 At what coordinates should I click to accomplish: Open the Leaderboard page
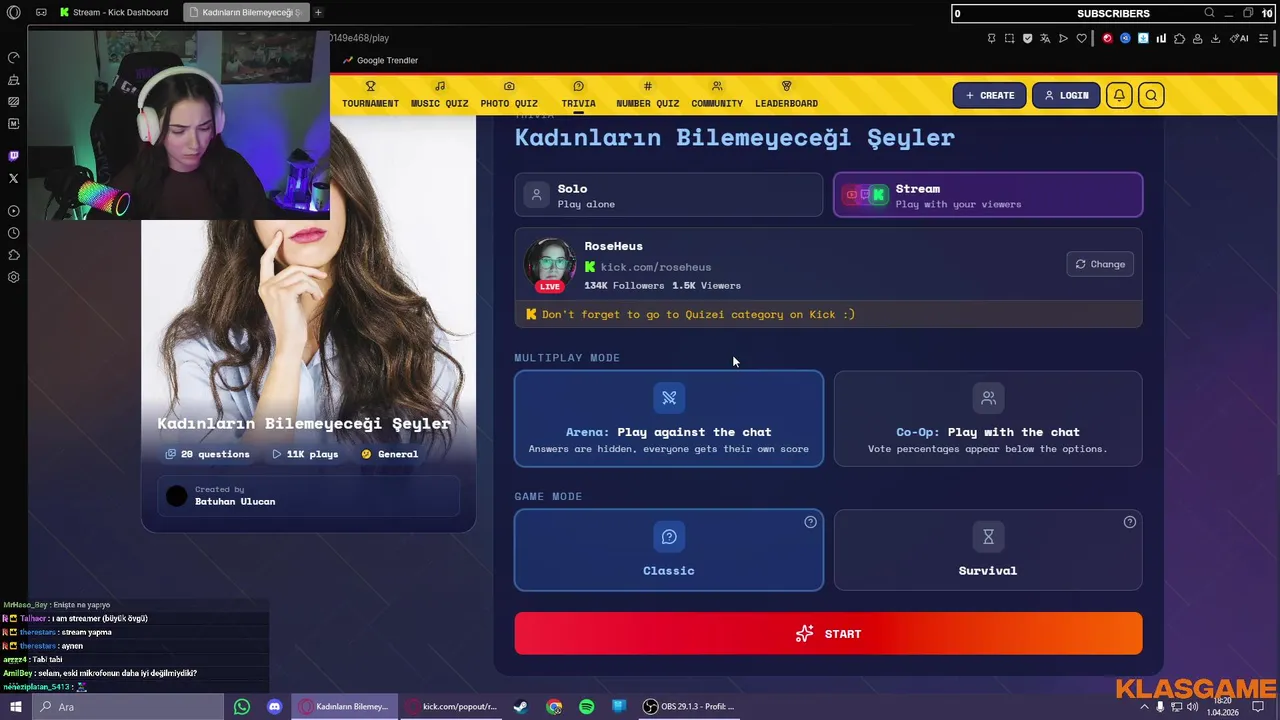pos(786,95)
